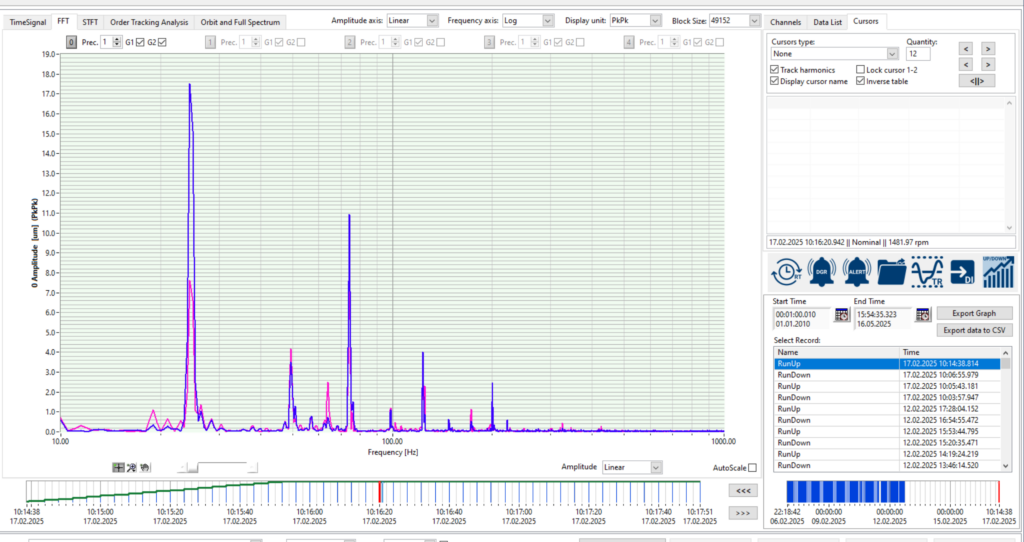Switch to the TimeSignal tab
Screen dimensions: 1024x542
pyautogui.click(x=28, y=22)
